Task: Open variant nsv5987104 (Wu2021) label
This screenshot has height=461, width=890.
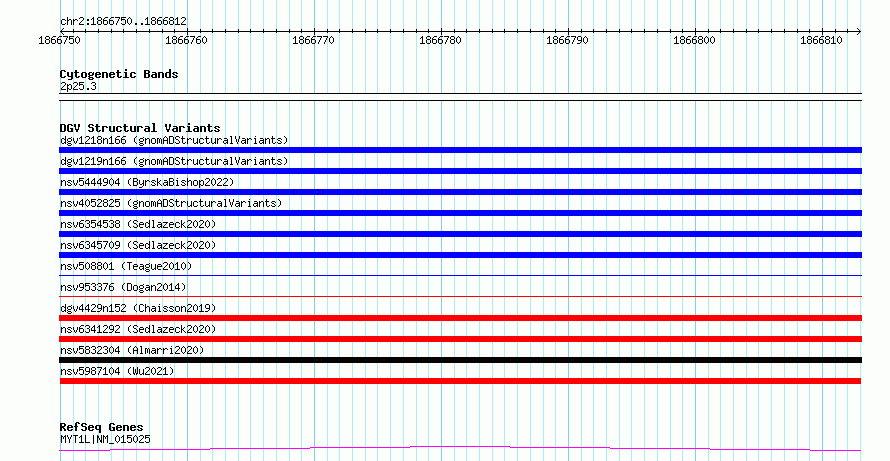Action: point(117,371)
